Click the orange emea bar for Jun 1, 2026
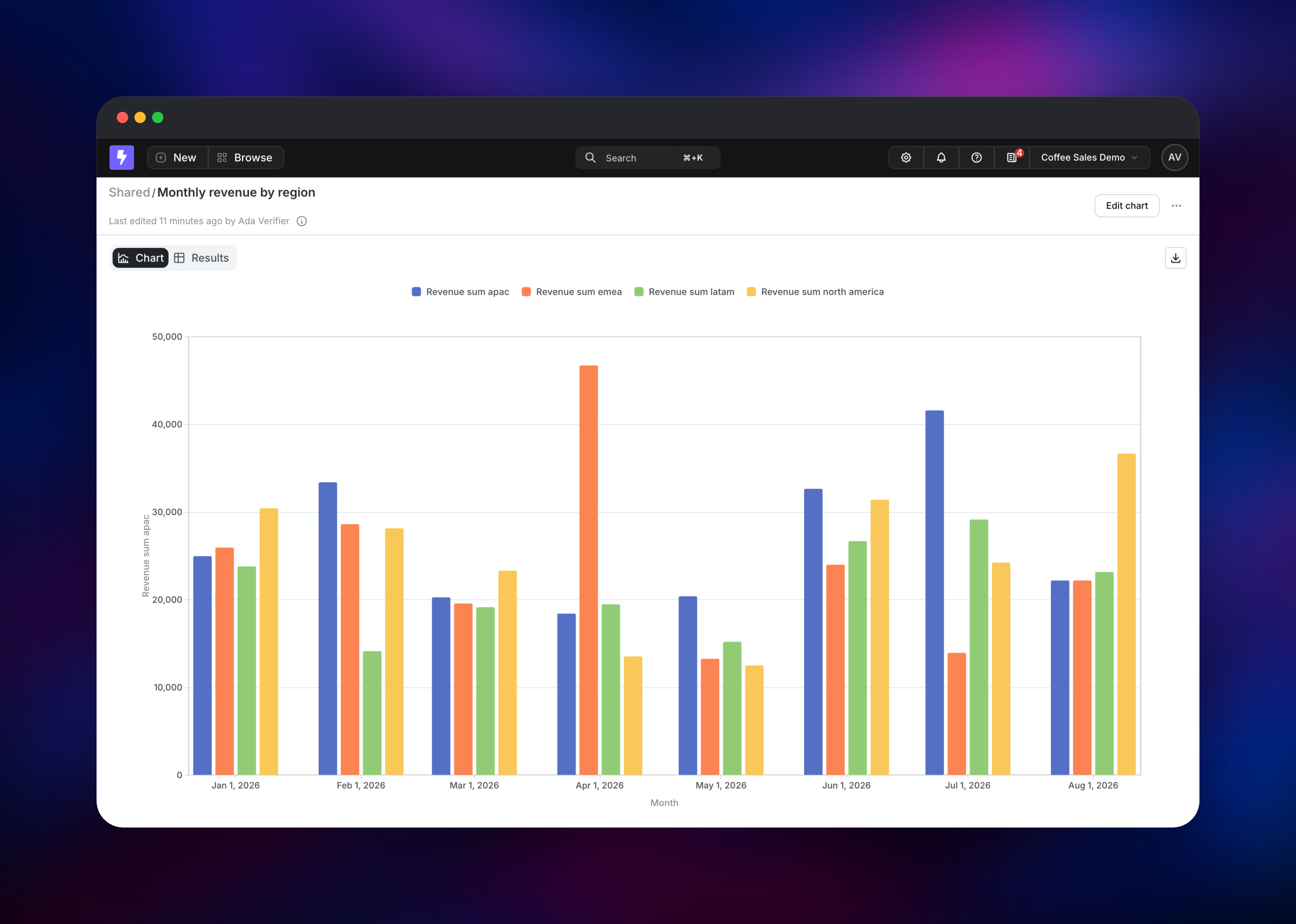Screen dimensions: 1296x924 835,670
